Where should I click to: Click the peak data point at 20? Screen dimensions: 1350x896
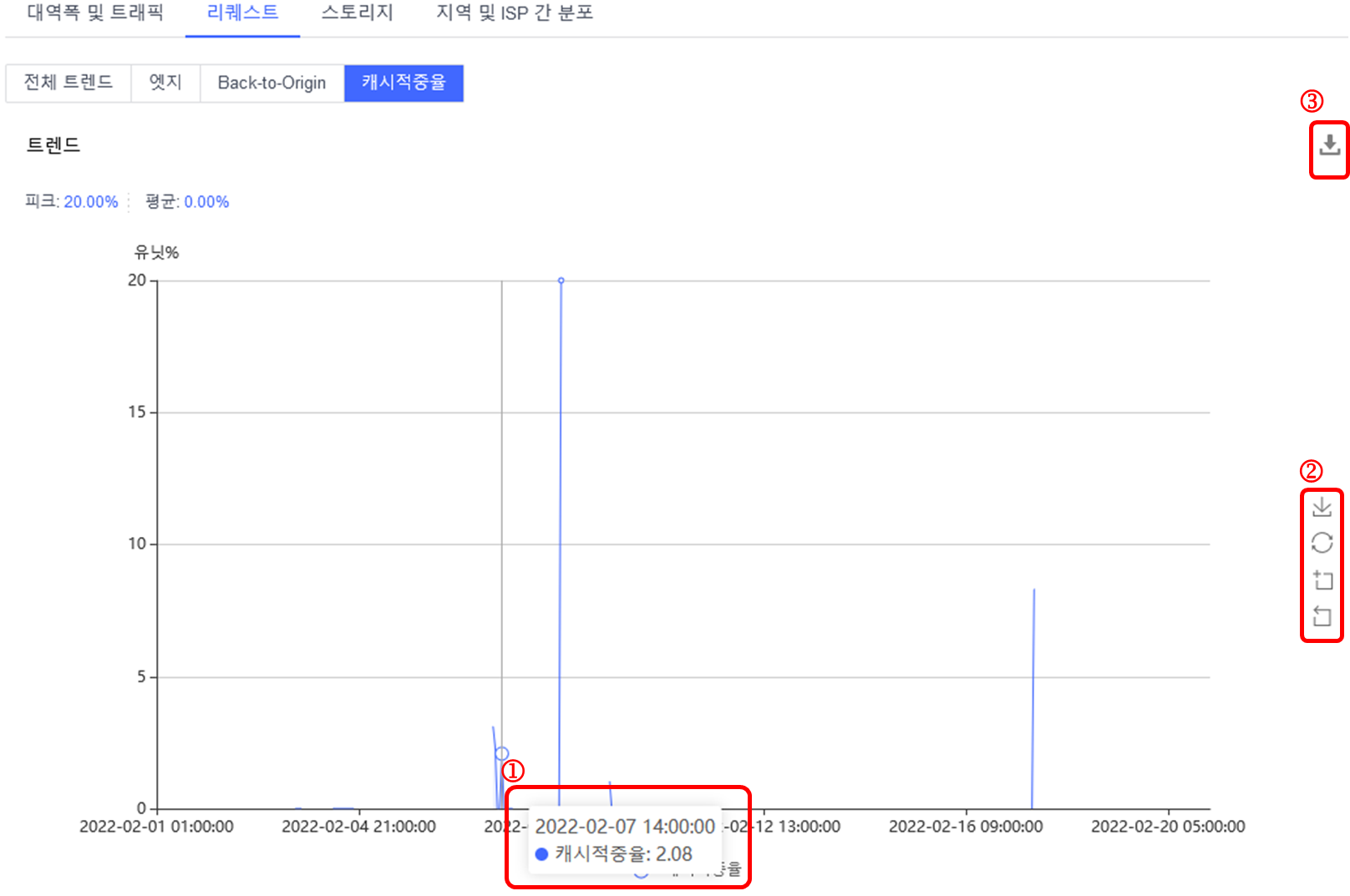tap(561, 281)
